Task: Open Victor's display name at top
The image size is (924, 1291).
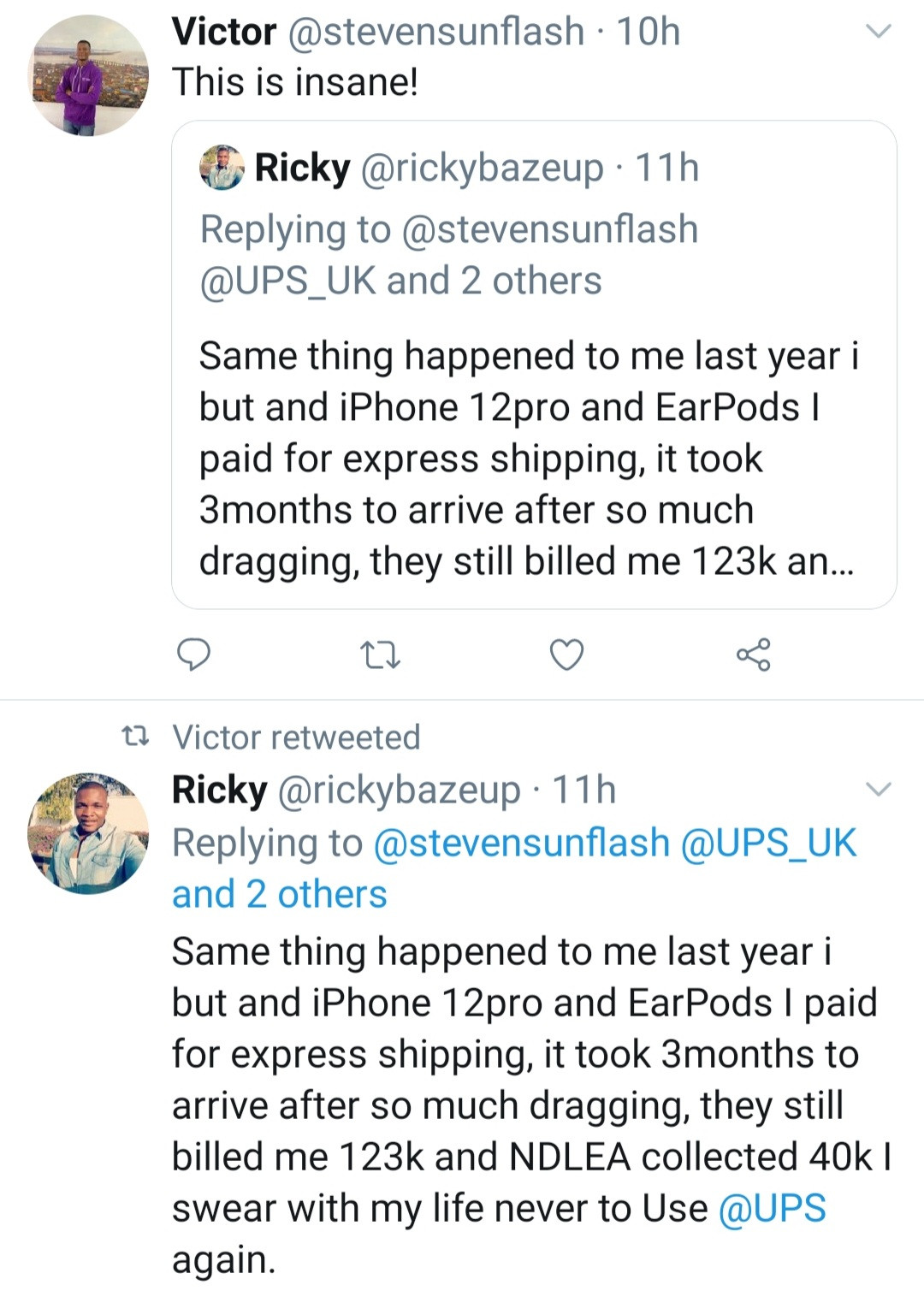Action: click(x=224, y=33)
